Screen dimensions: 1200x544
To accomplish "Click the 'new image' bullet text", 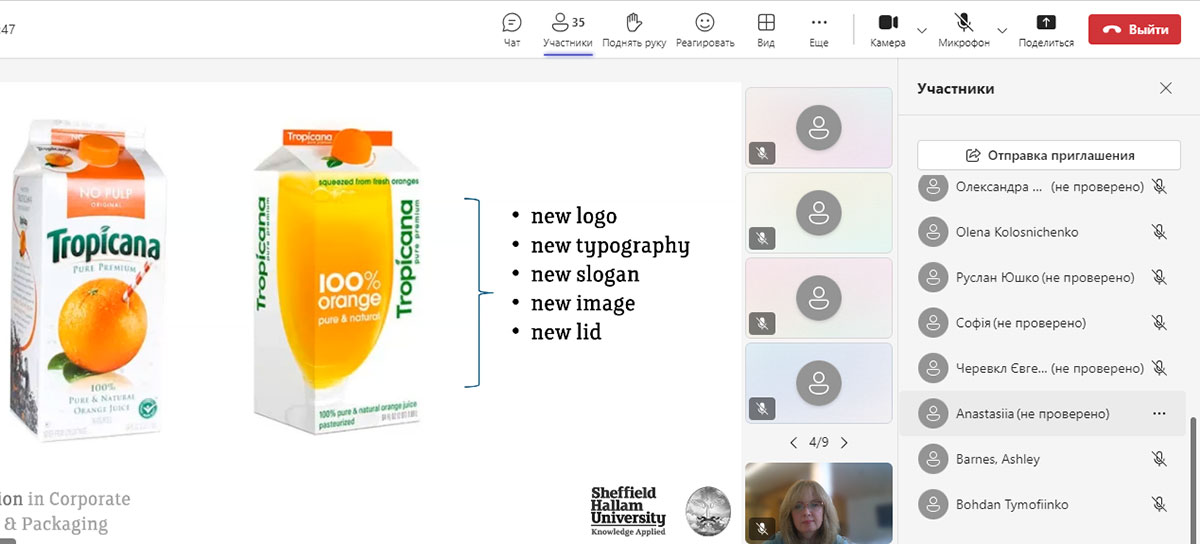I will tap(583, 303).
